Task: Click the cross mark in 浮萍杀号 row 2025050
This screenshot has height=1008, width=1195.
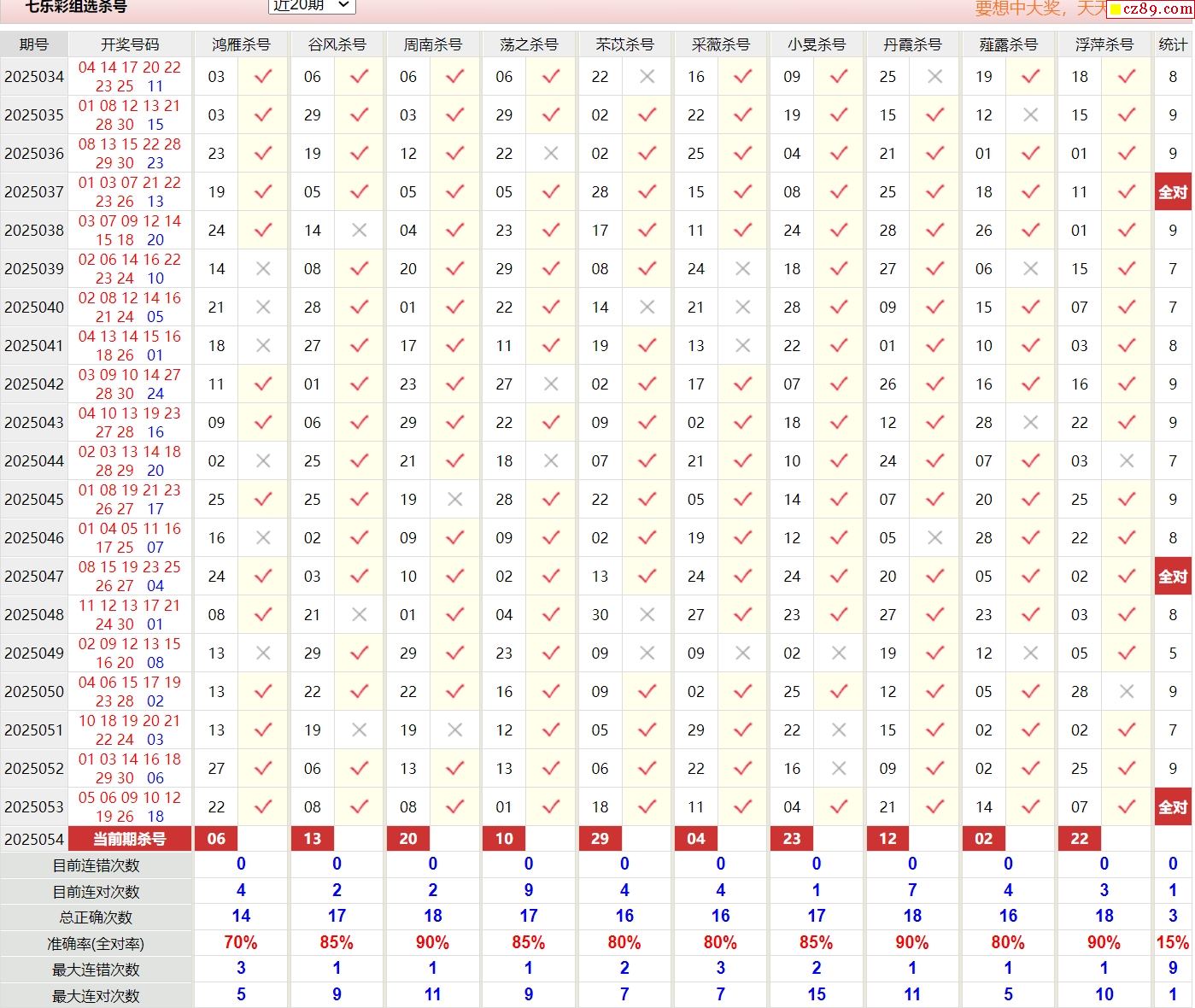Action: coord(1127,692)
